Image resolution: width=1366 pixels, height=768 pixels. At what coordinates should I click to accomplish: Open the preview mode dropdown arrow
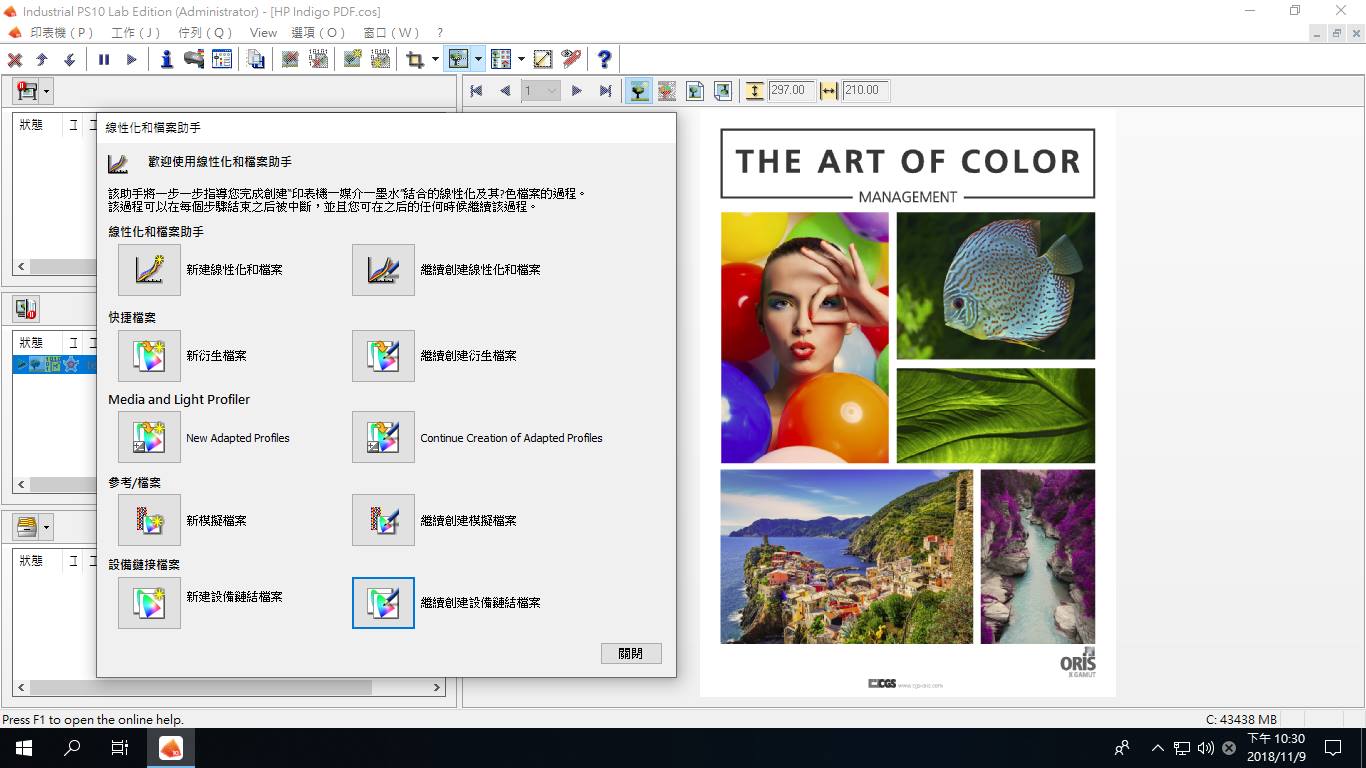tap(478, 60)
